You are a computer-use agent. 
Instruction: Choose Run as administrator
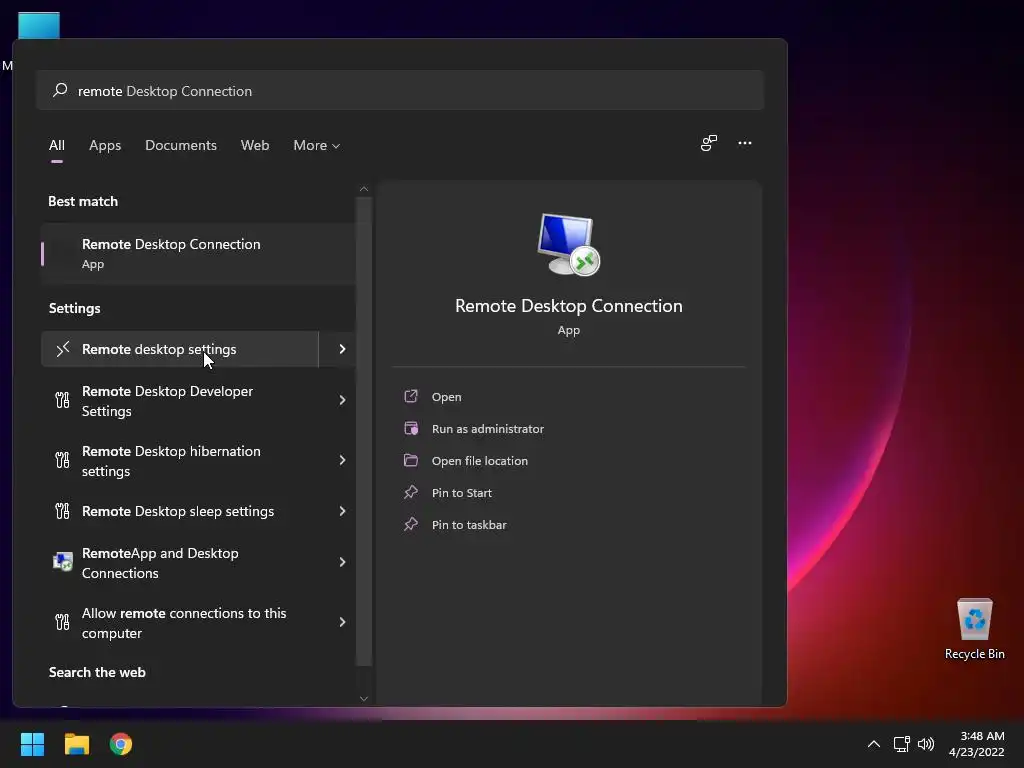point(488,429)
